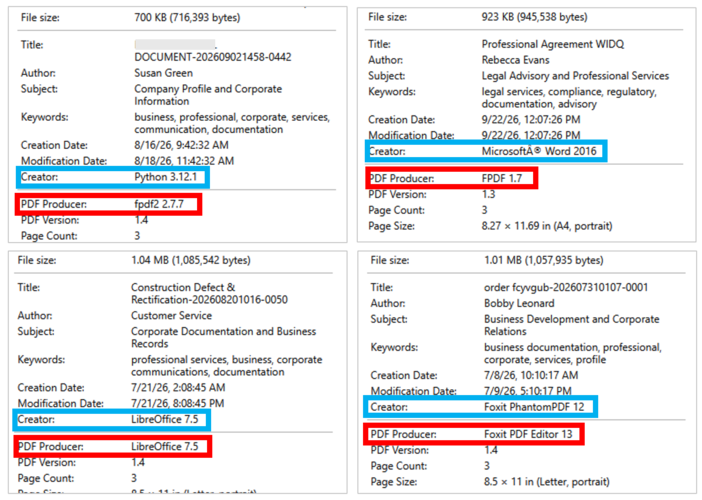Click the PDF version value 1.3

(x=488, y=194)
